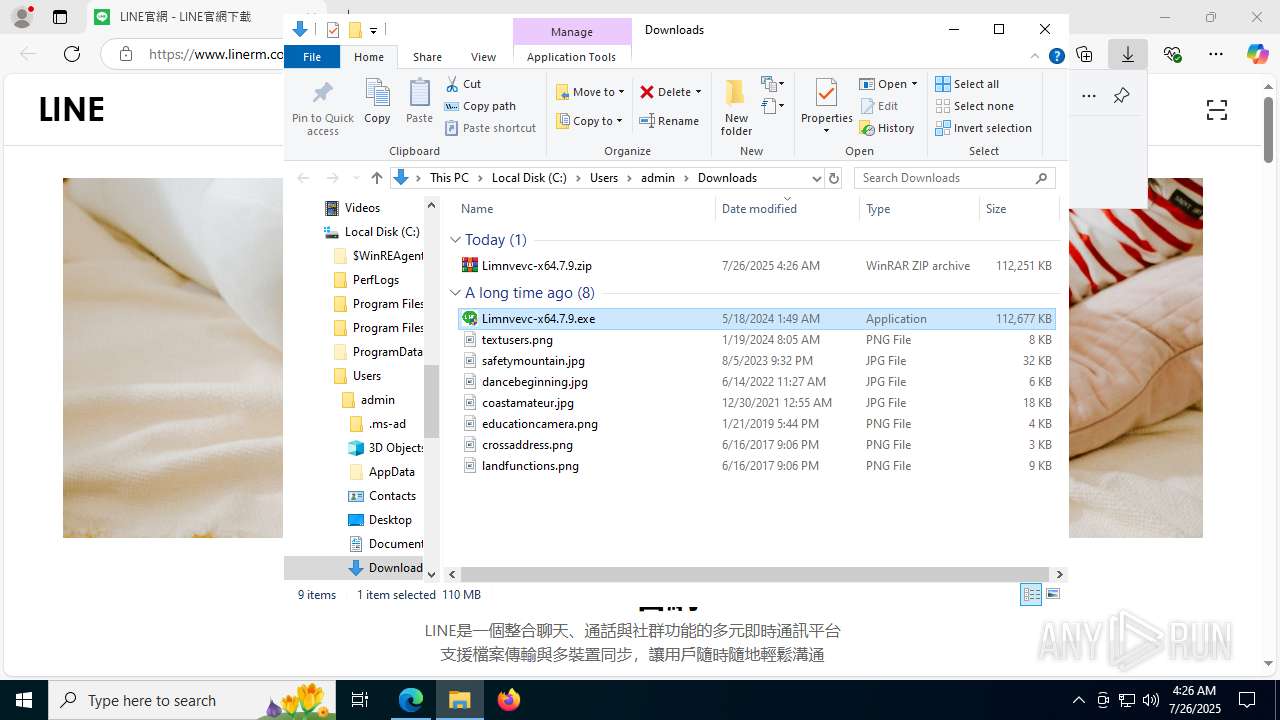Click the Manage contextual tab
The image size is (1280, 720).
click(x=572, y=32)
